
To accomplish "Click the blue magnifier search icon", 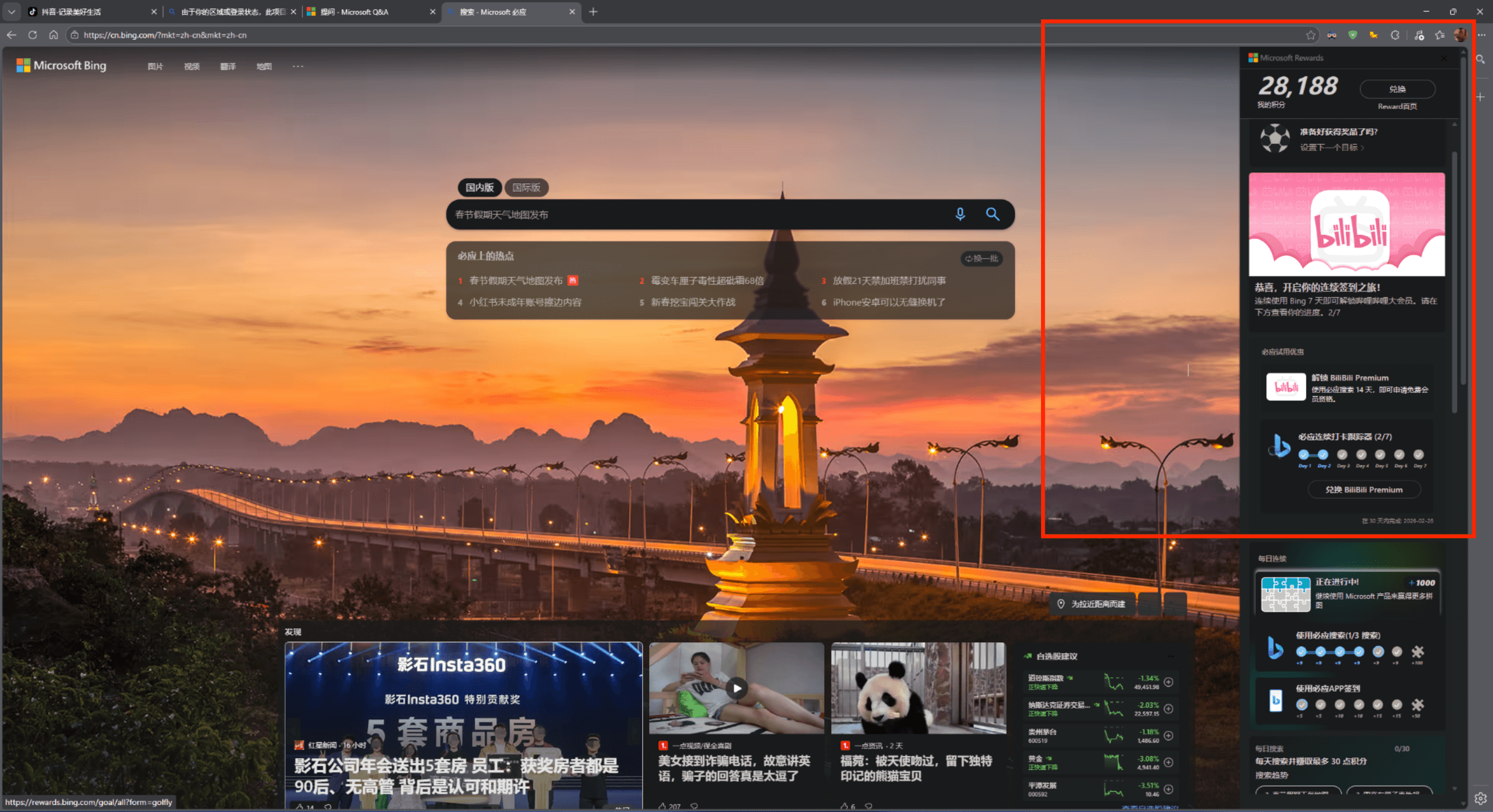I will 992,215.
